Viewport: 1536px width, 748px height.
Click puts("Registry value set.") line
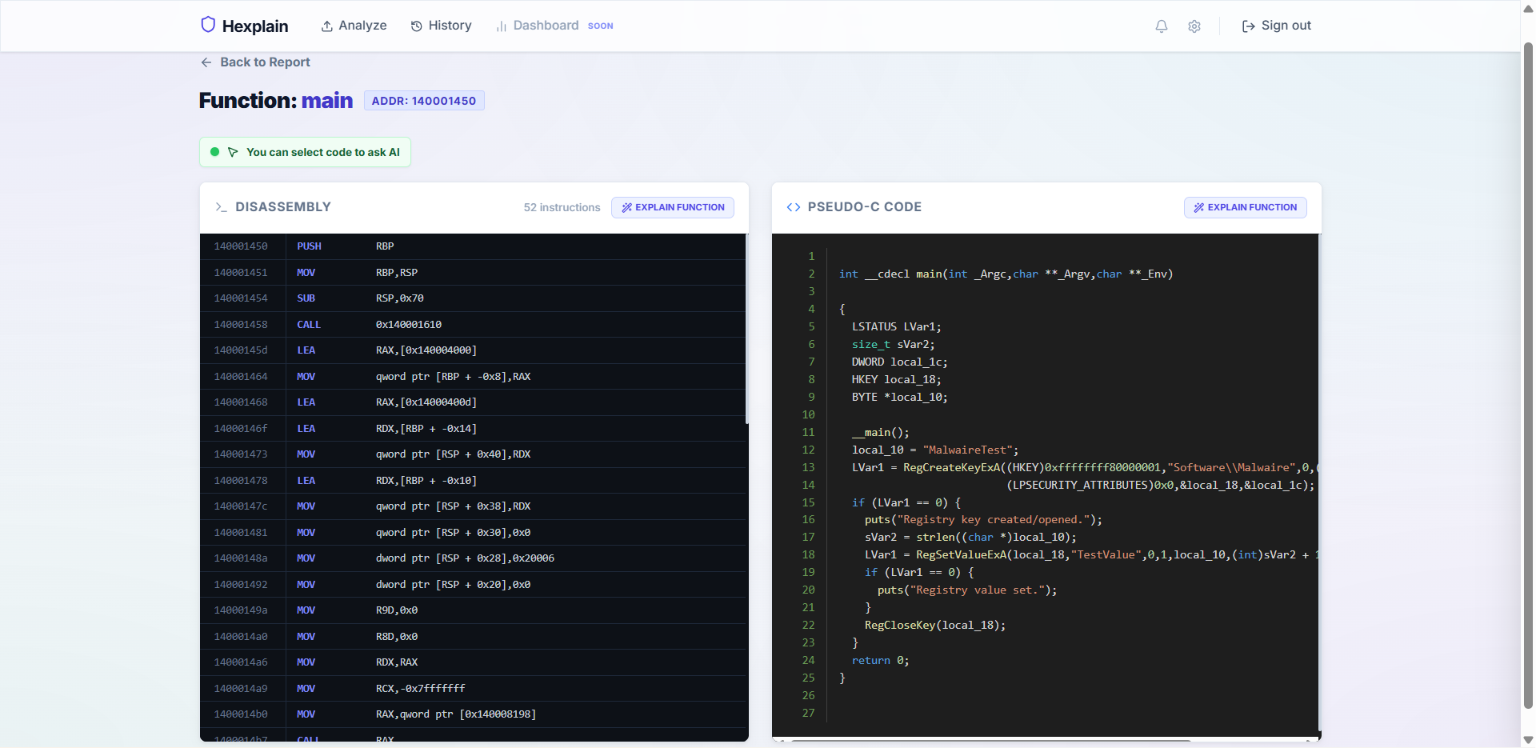pos(967,590)
